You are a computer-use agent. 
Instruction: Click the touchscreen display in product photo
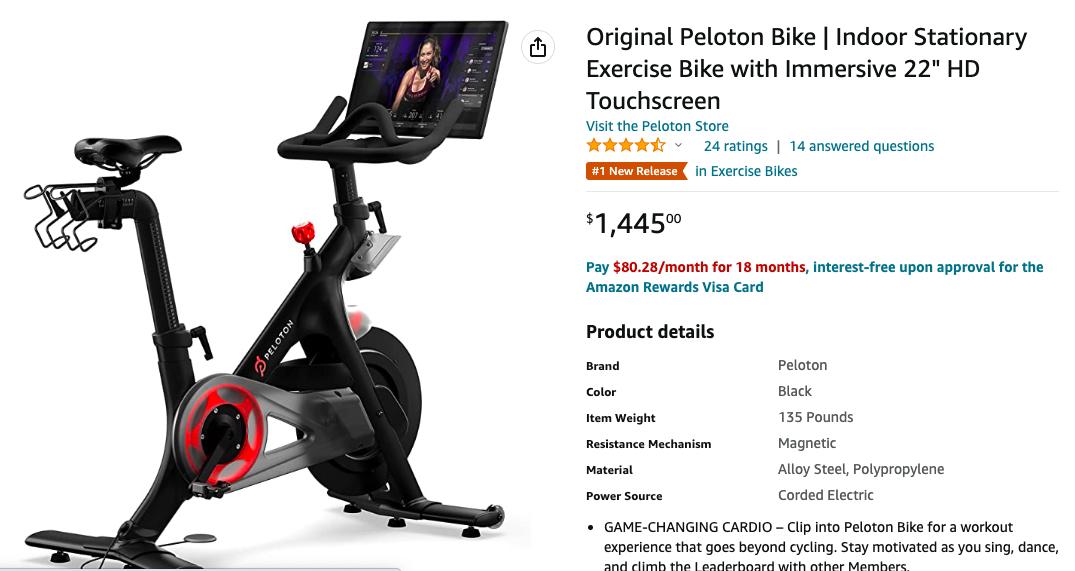coord(428,77)
